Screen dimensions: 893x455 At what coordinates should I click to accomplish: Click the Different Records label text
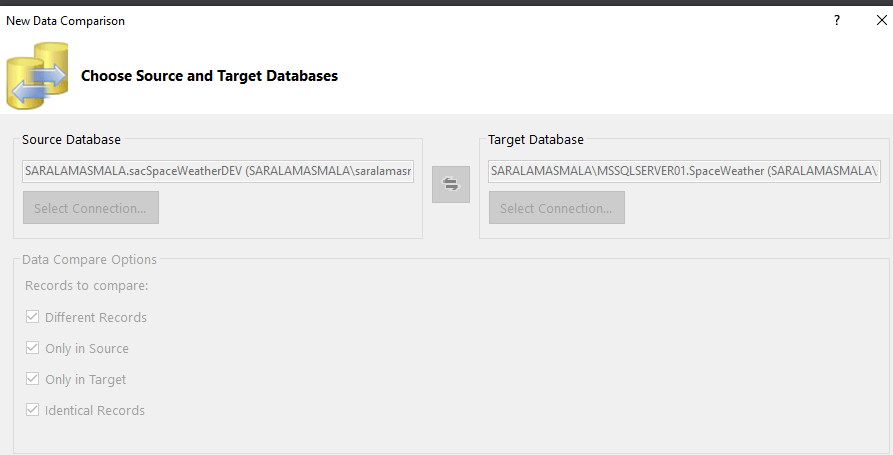[x=96, y=318]
